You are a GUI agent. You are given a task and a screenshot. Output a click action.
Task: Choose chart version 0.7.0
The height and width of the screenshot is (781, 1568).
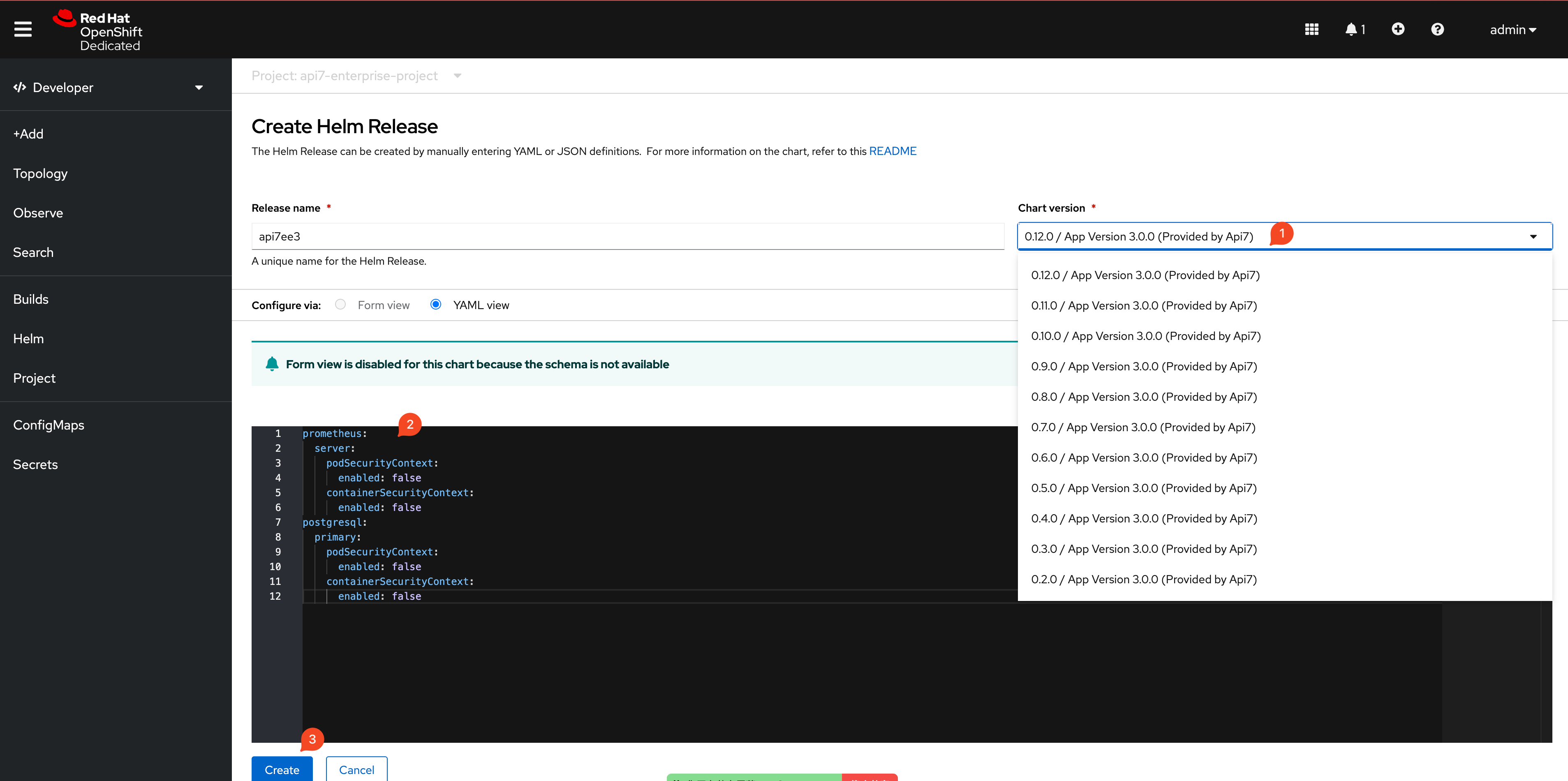[x=1284, y=427]
